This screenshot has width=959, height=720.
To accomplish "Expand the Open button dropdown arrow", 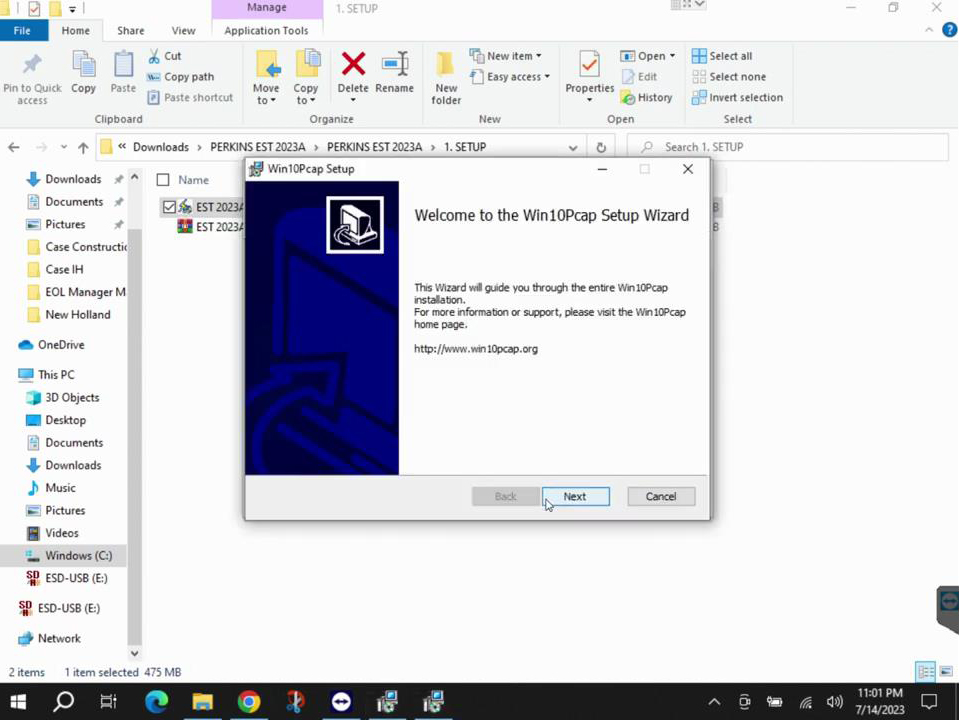I will point(673,56).
